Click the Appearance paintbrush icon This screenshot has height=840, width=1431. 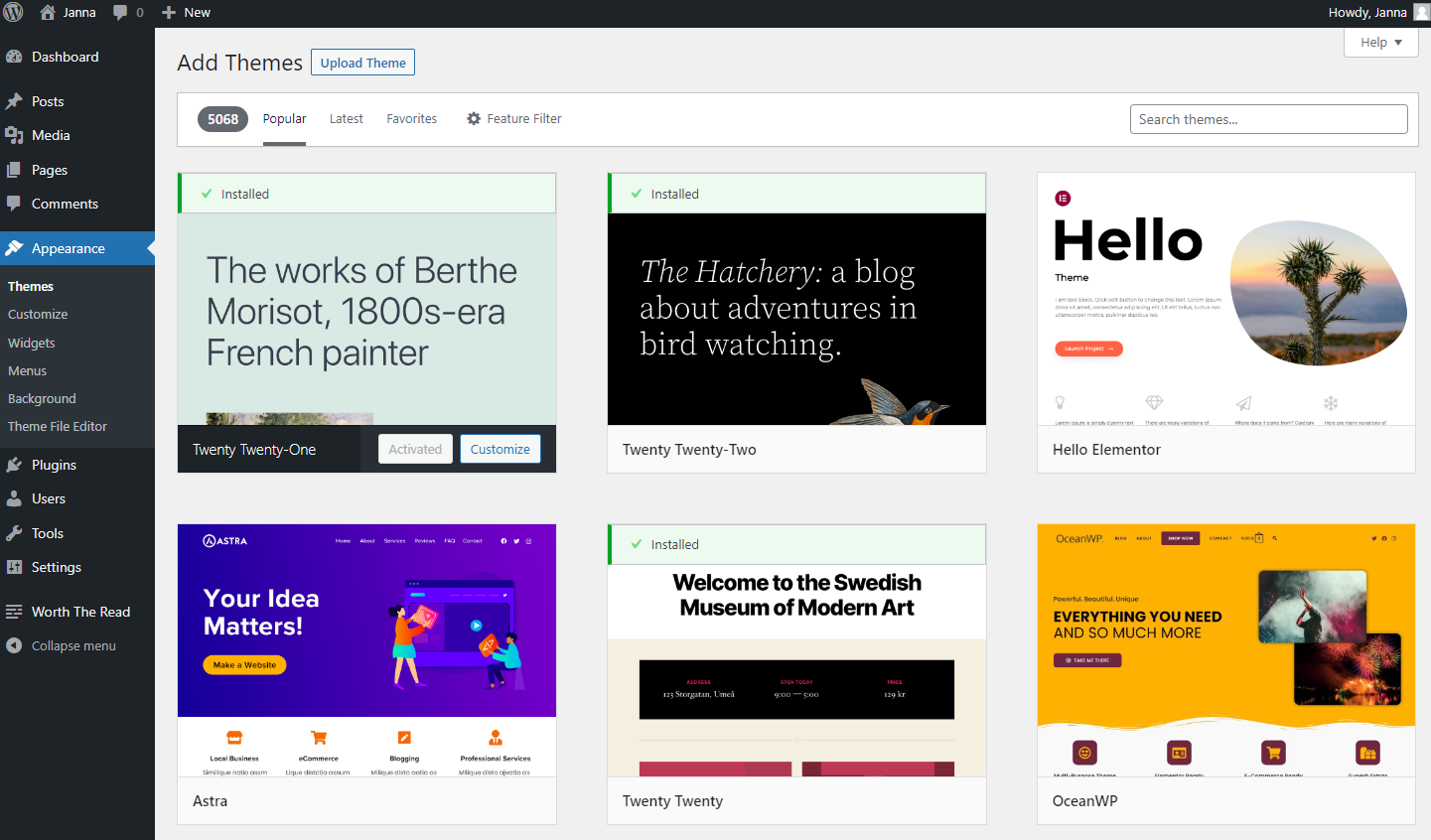(14, 248)
